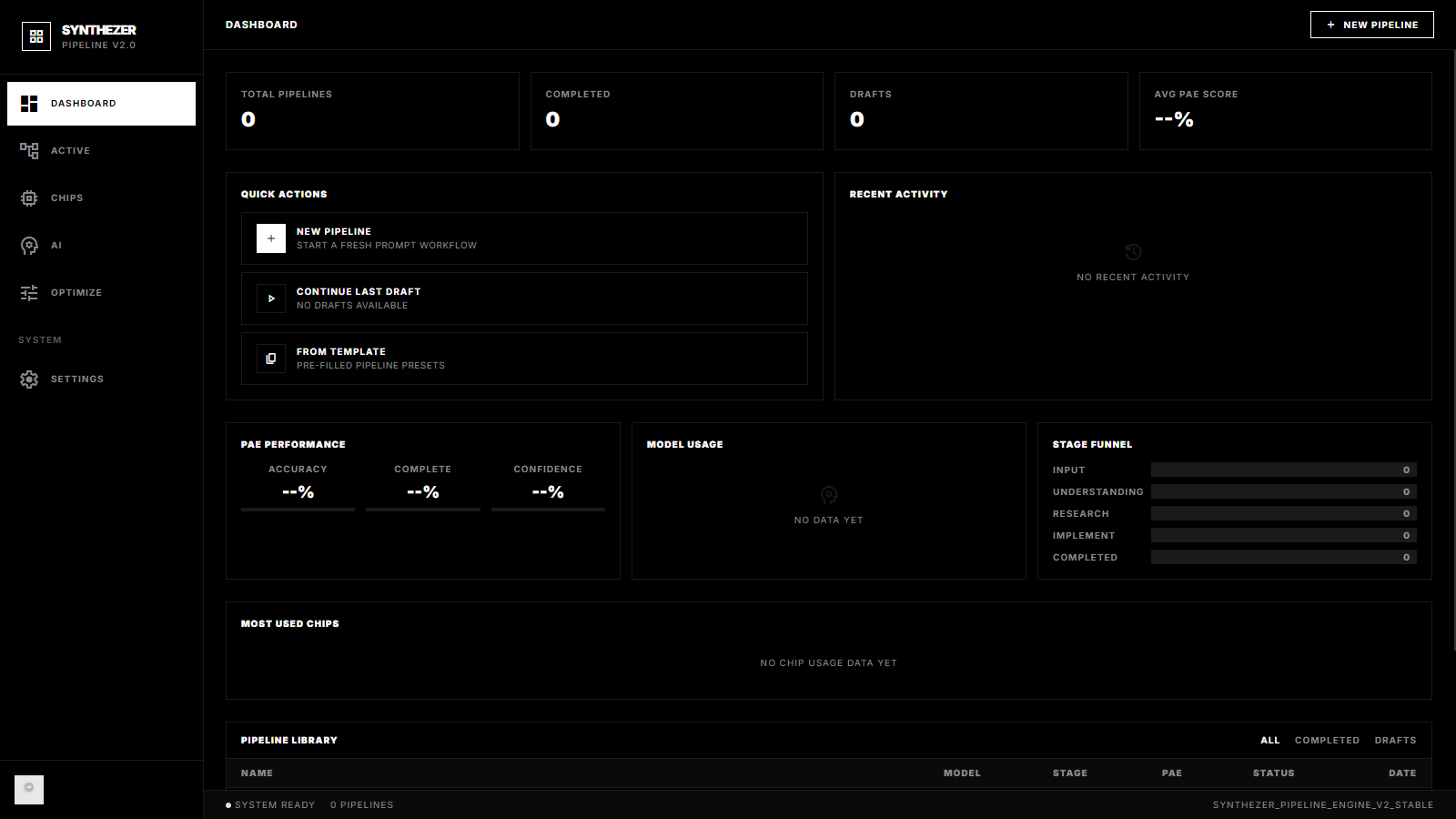The width and height of the screenshot is (1456, 819).
Task: Click the template icon on From Template action
Action: tap(270, 358)
